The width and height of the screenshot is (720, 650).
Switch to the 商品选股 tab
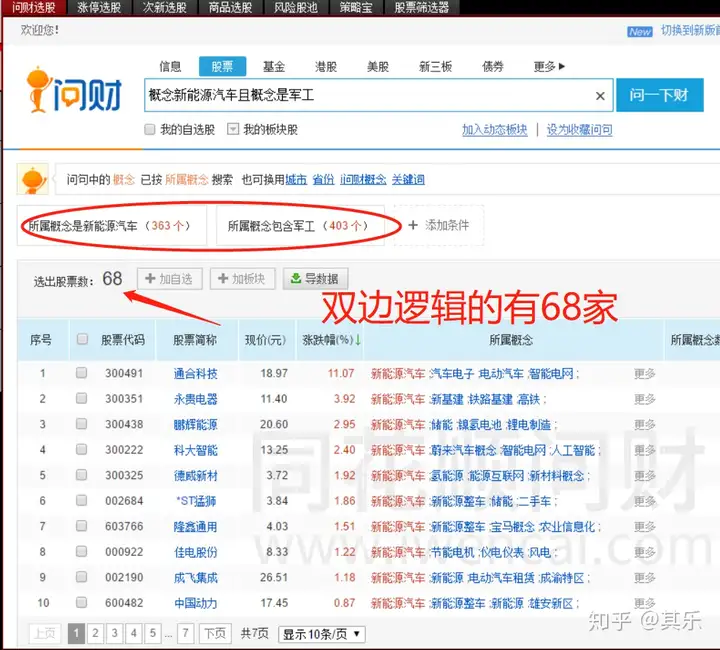pyautogui.click(x=230, y=7)
